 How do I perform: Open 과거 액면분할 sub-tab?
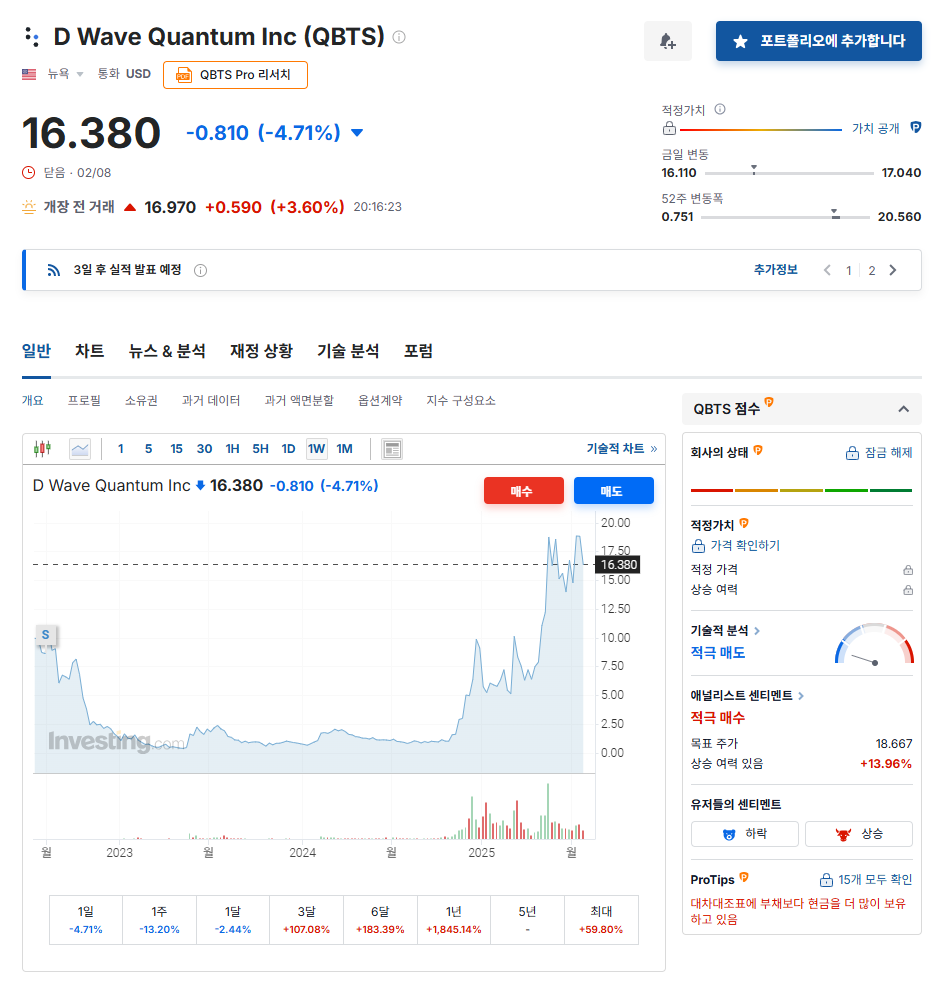[299, 401]
